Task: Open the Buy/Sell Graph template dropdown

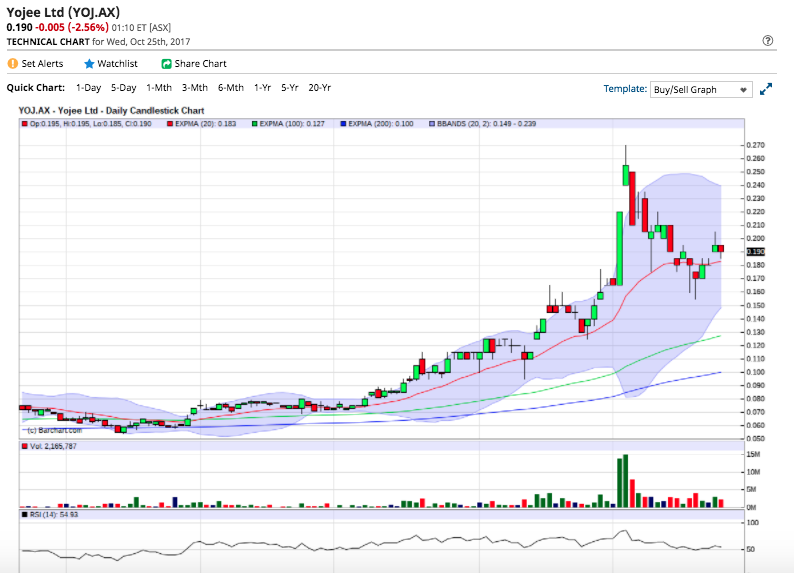Action: [701, 90]
